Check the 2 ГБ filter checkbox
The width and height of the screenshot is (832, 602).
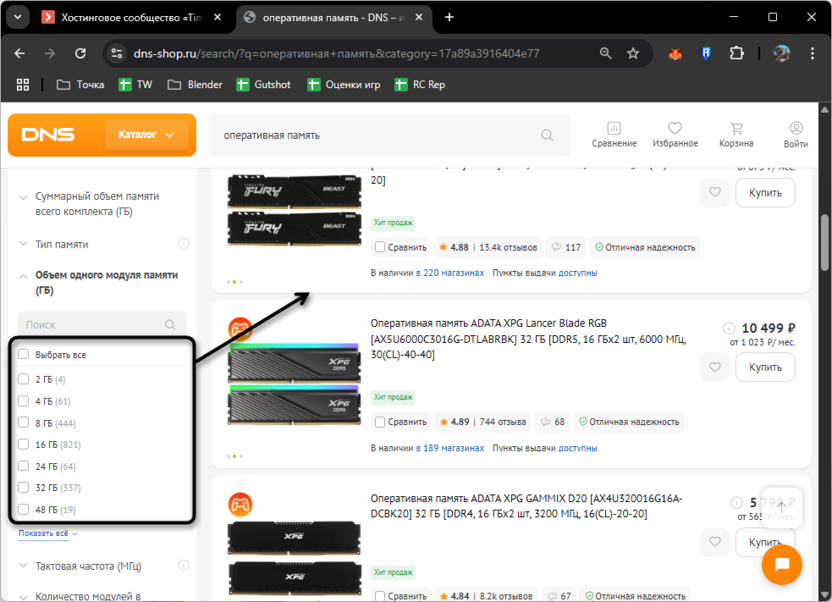click(x=23, y=379)
